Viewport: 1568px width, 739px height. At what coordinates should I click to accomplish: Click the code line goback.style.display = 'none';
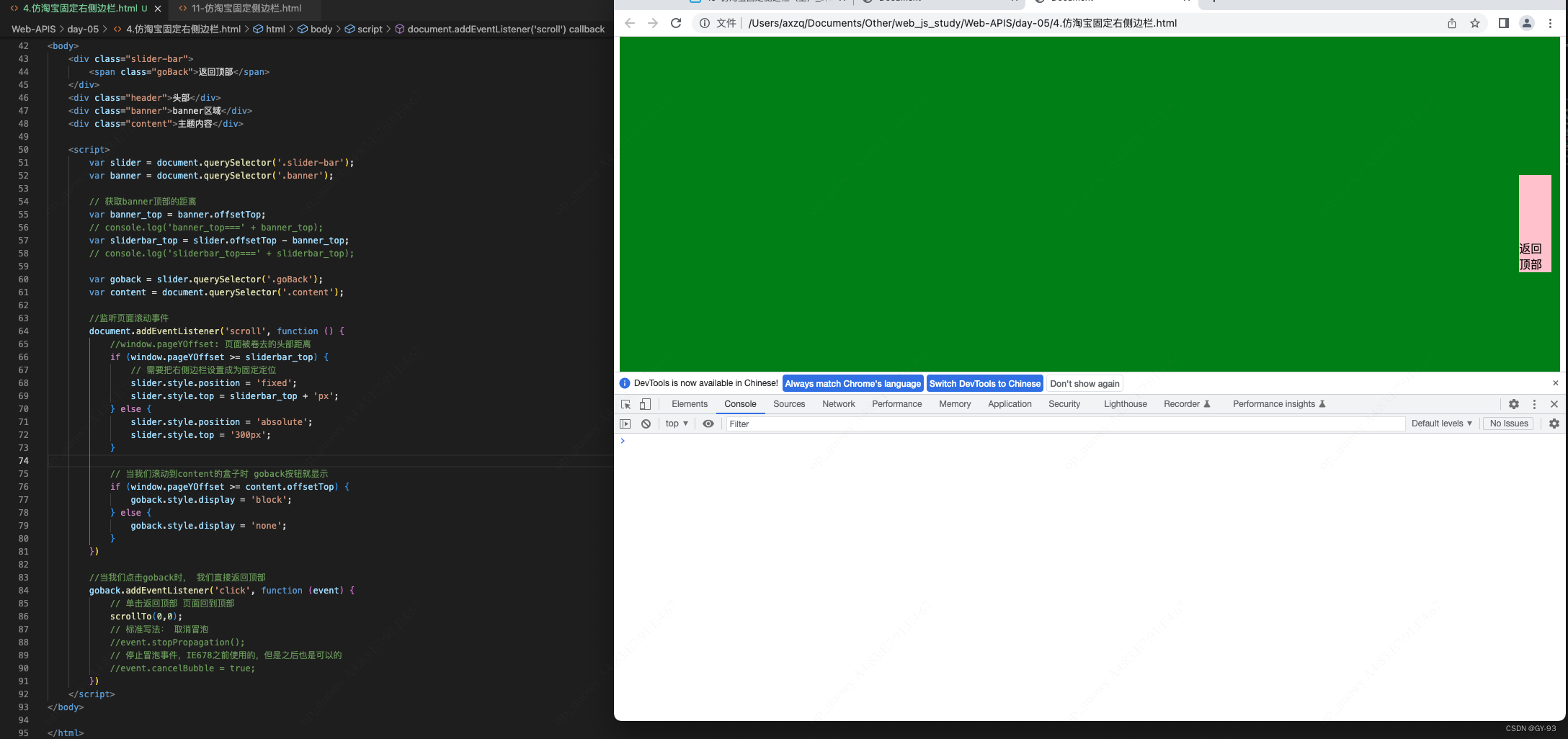click(x=208, y=526)
